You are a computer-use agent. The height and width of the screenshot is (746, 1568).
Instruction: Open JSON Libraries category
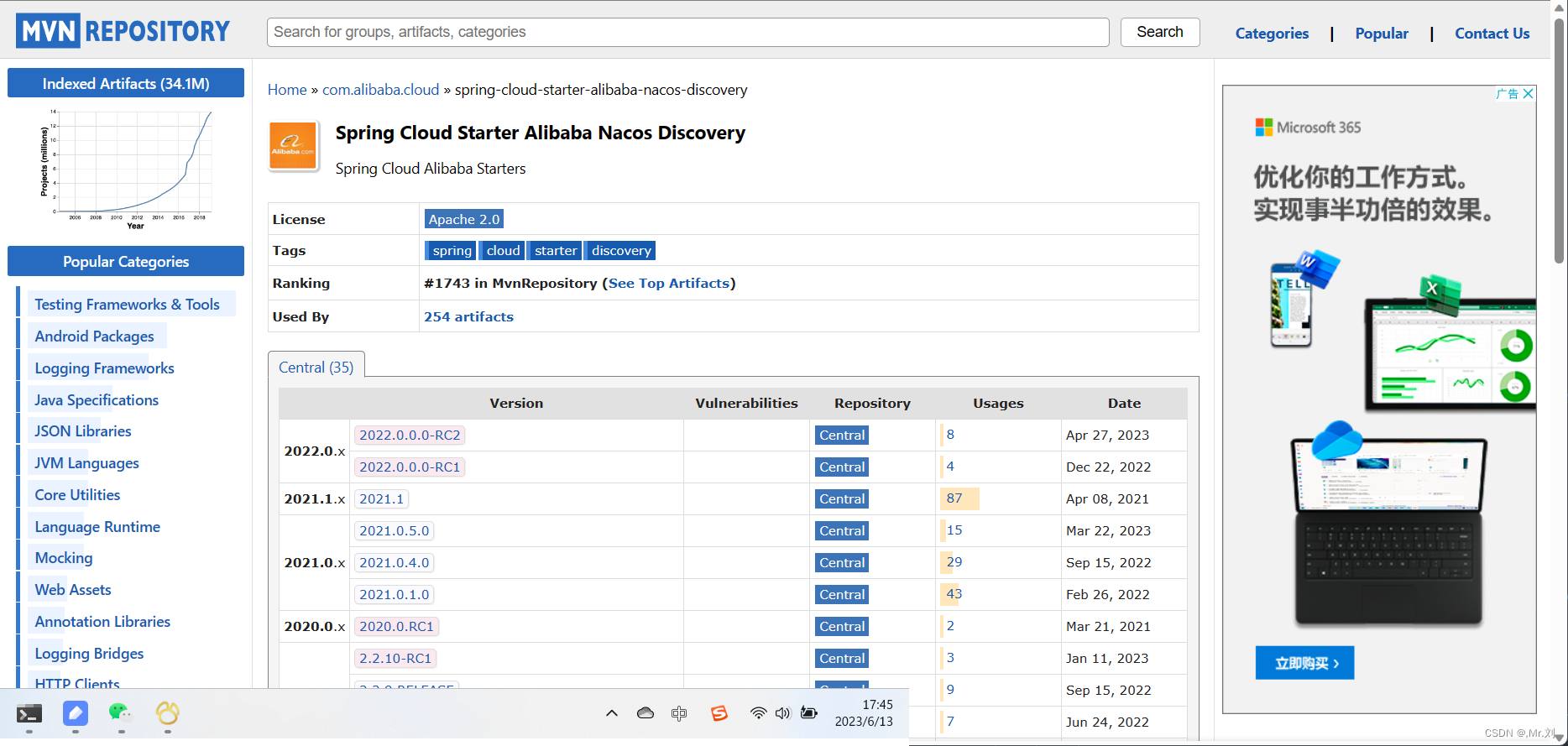tap(83, 431)
